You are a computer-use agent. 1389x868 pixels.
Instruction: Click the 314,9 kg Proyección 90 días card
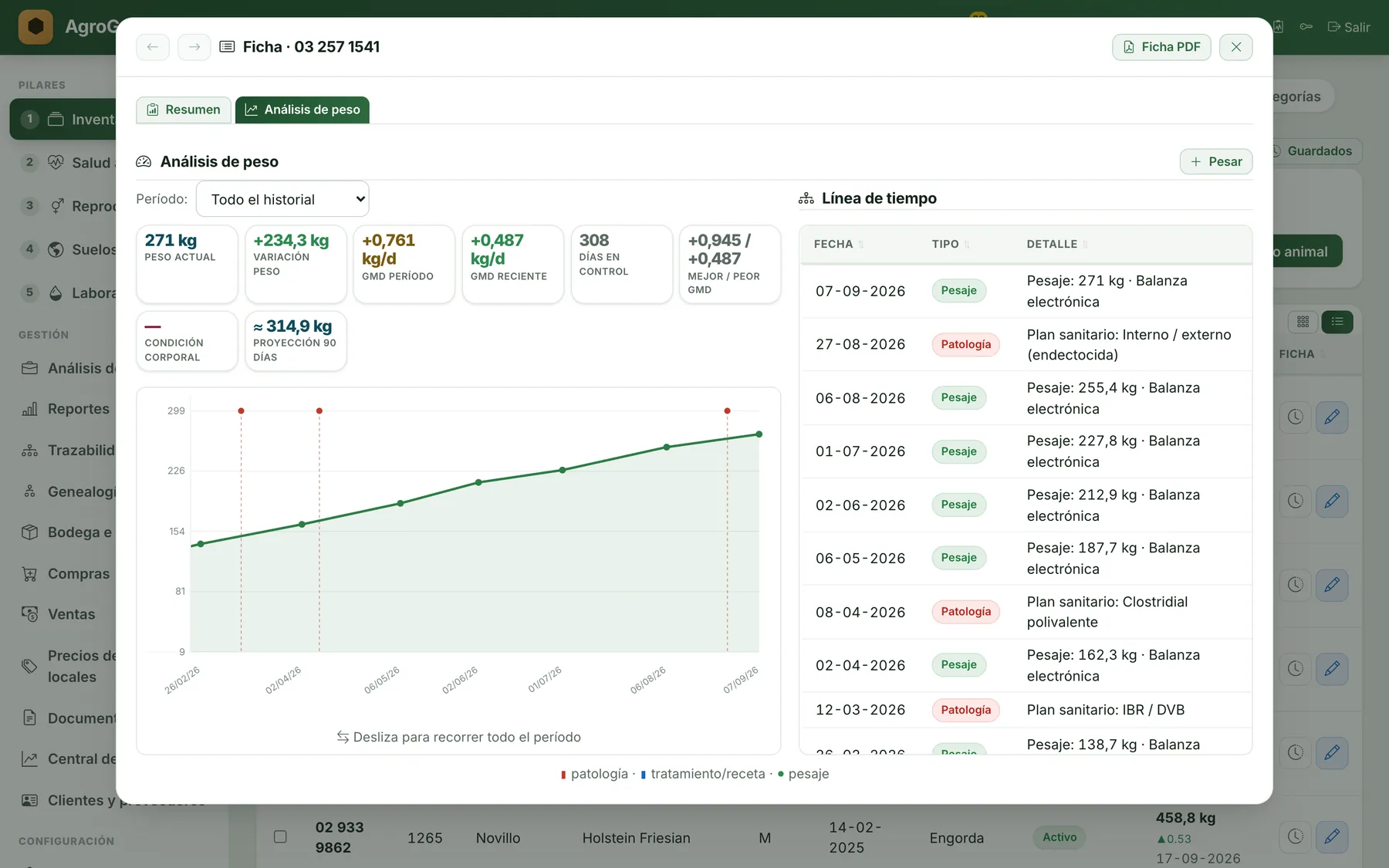296,341
